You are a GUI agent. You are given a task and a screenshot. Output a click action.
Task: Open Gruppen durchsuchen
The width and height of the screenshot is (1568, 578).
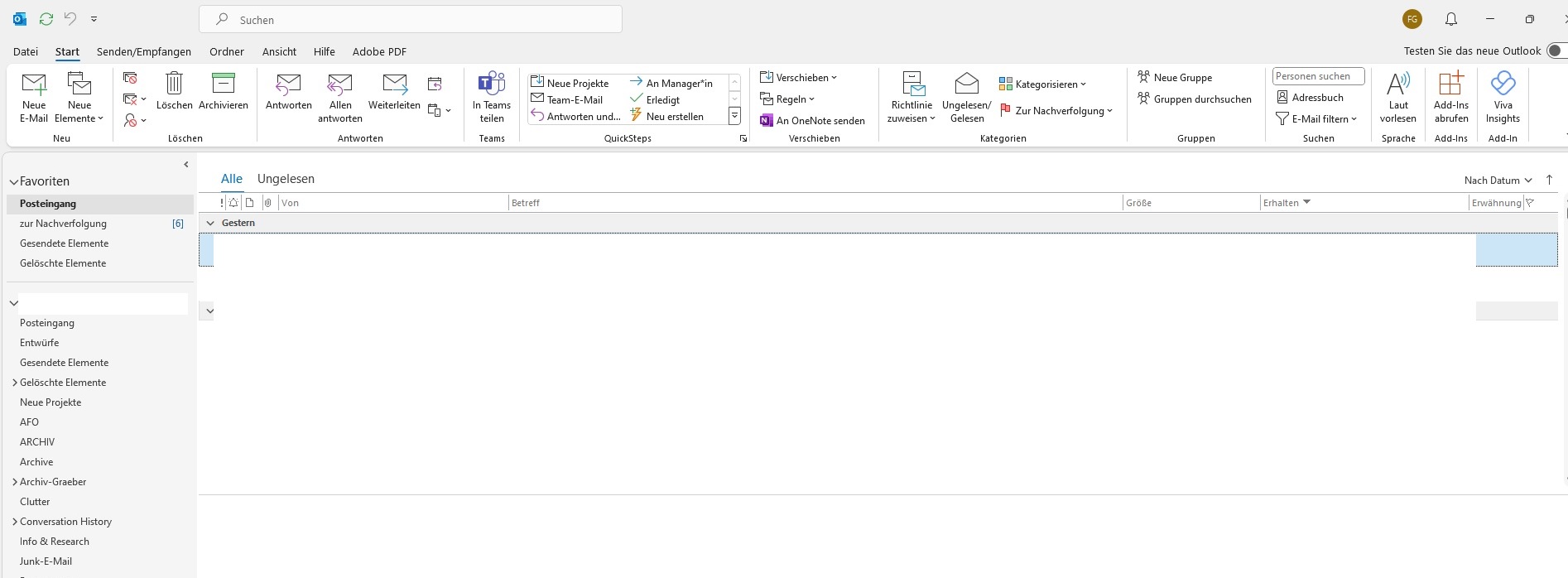pyautogui.click(x=1195, y=99)
